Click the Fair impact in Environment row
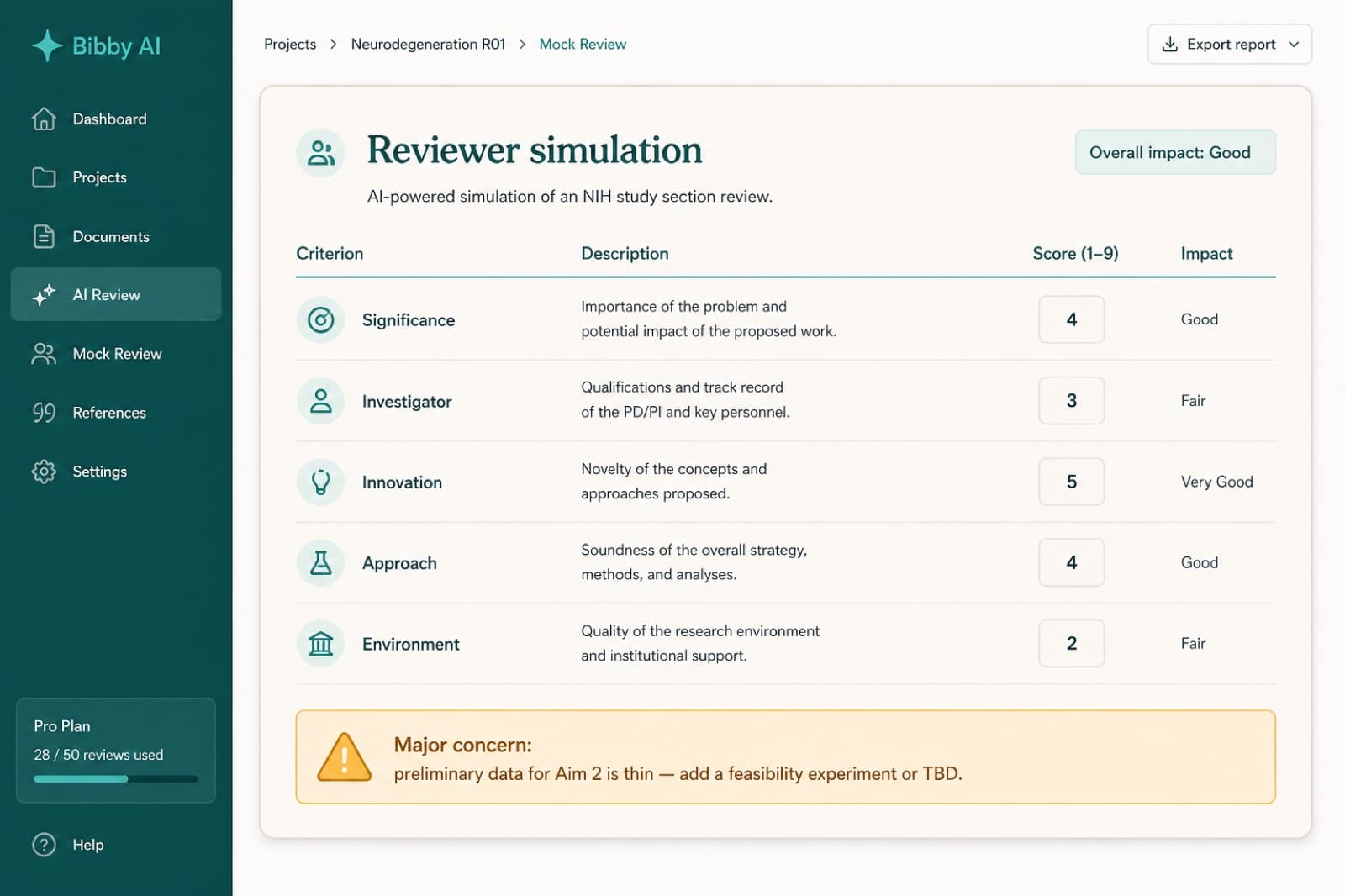The height and width of the screenshot is (896, 1345). tap(1193, 644)
